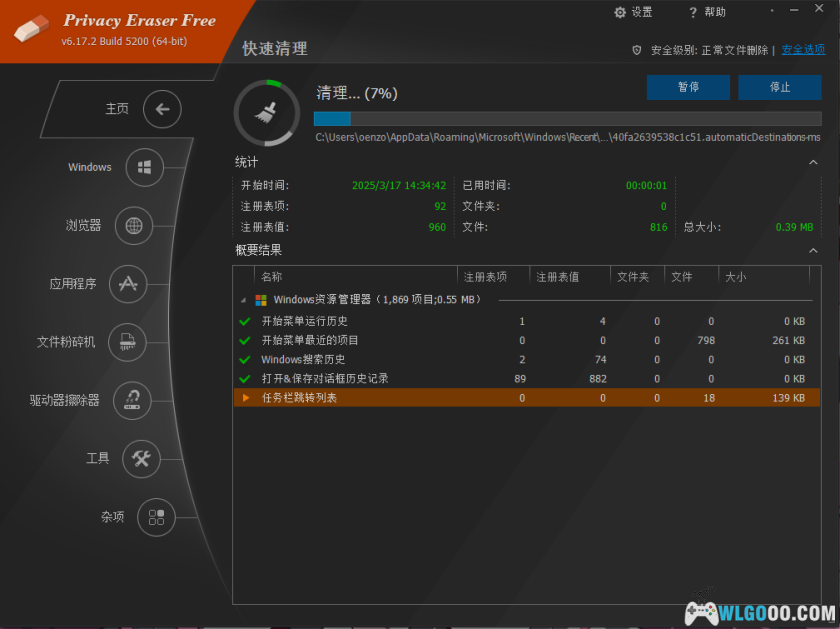Viewport: 840px width, 629px height.
Task: Click the cleaning progress bar
Action: (571, 117)
